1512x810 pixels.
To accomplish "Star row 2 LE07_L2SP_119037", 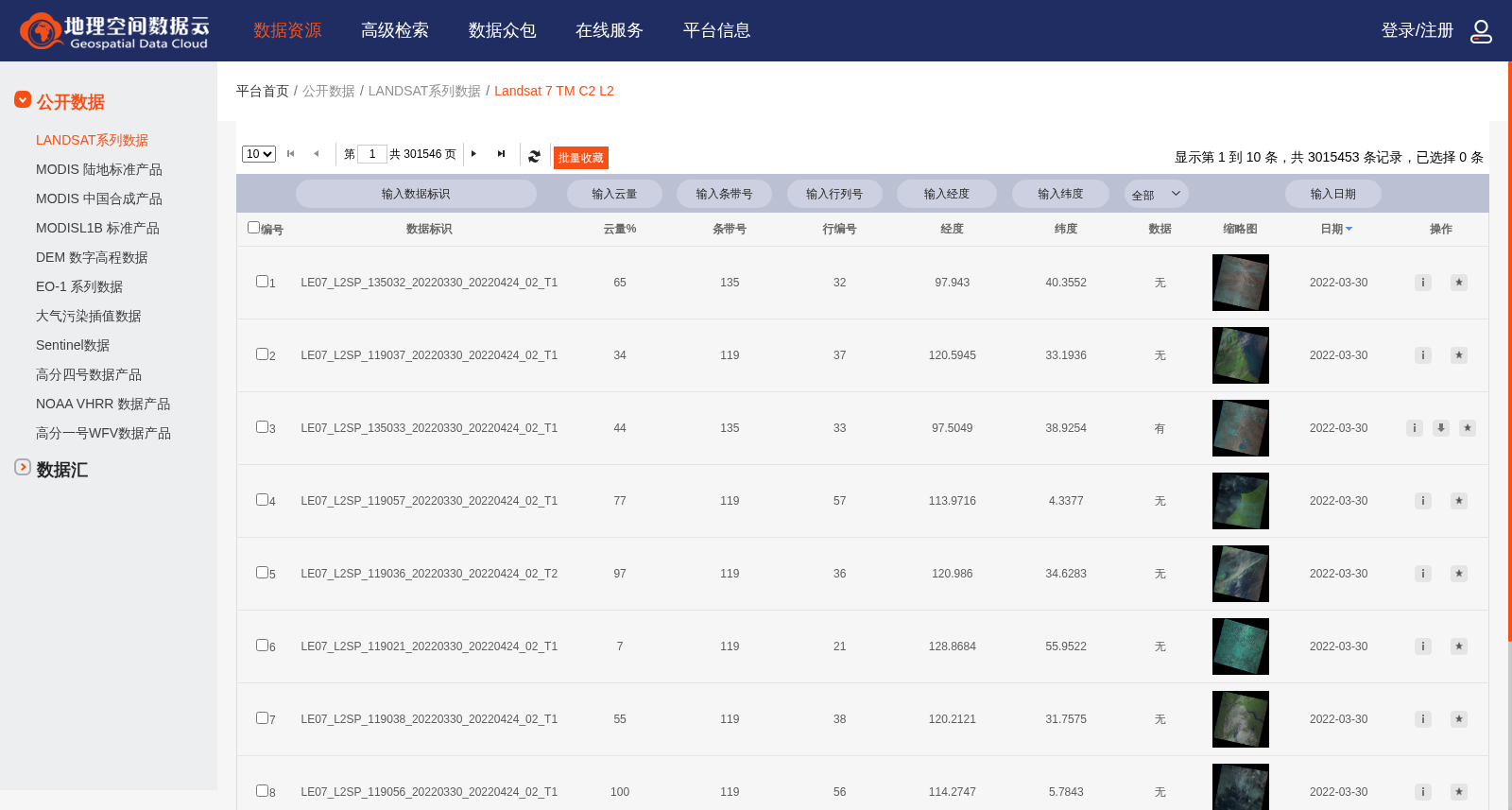I will click(1459, 355).
